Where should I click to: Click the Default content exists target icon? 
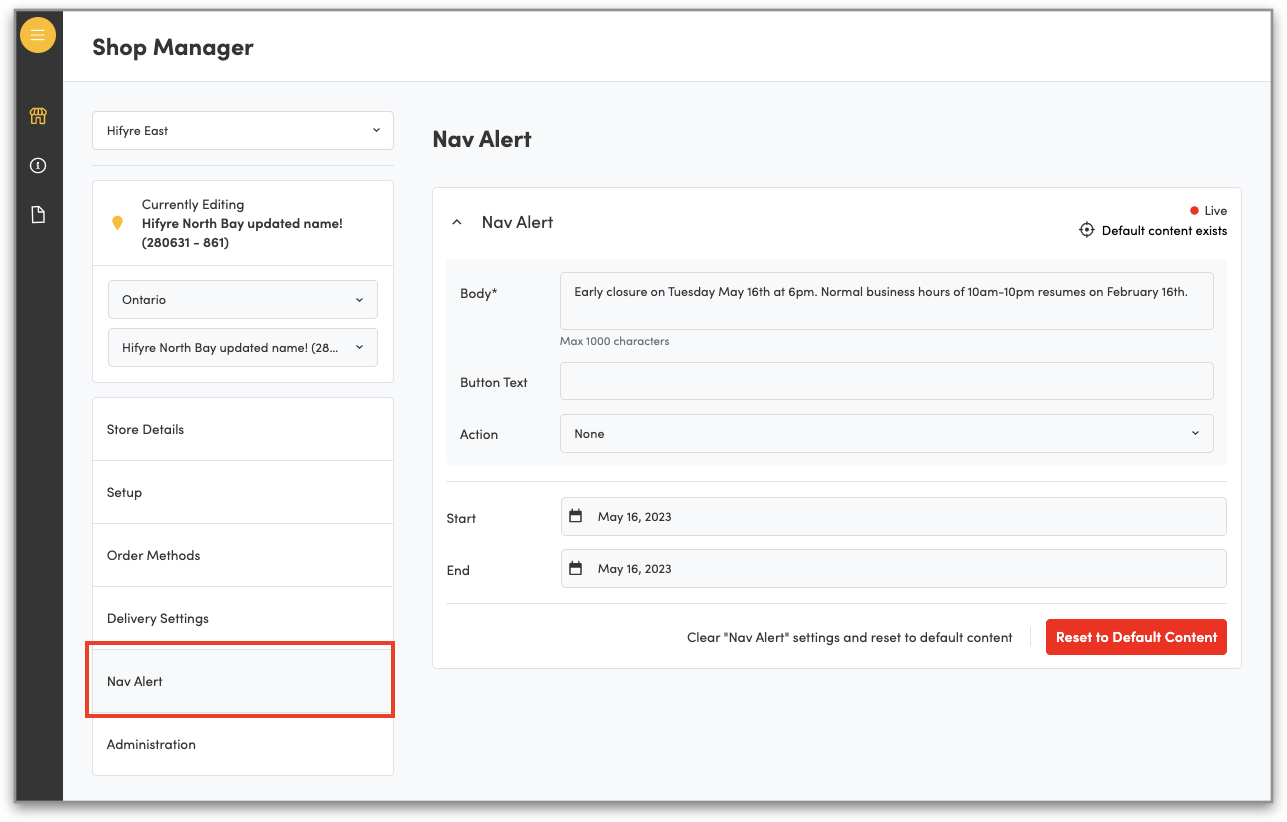1087,231
